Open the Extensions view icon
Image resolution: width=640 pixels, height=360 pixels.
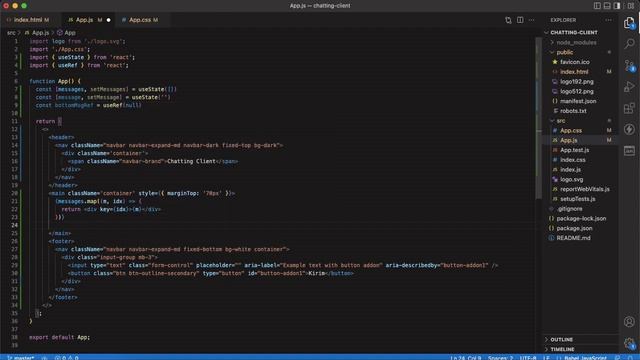pos(629,108)
